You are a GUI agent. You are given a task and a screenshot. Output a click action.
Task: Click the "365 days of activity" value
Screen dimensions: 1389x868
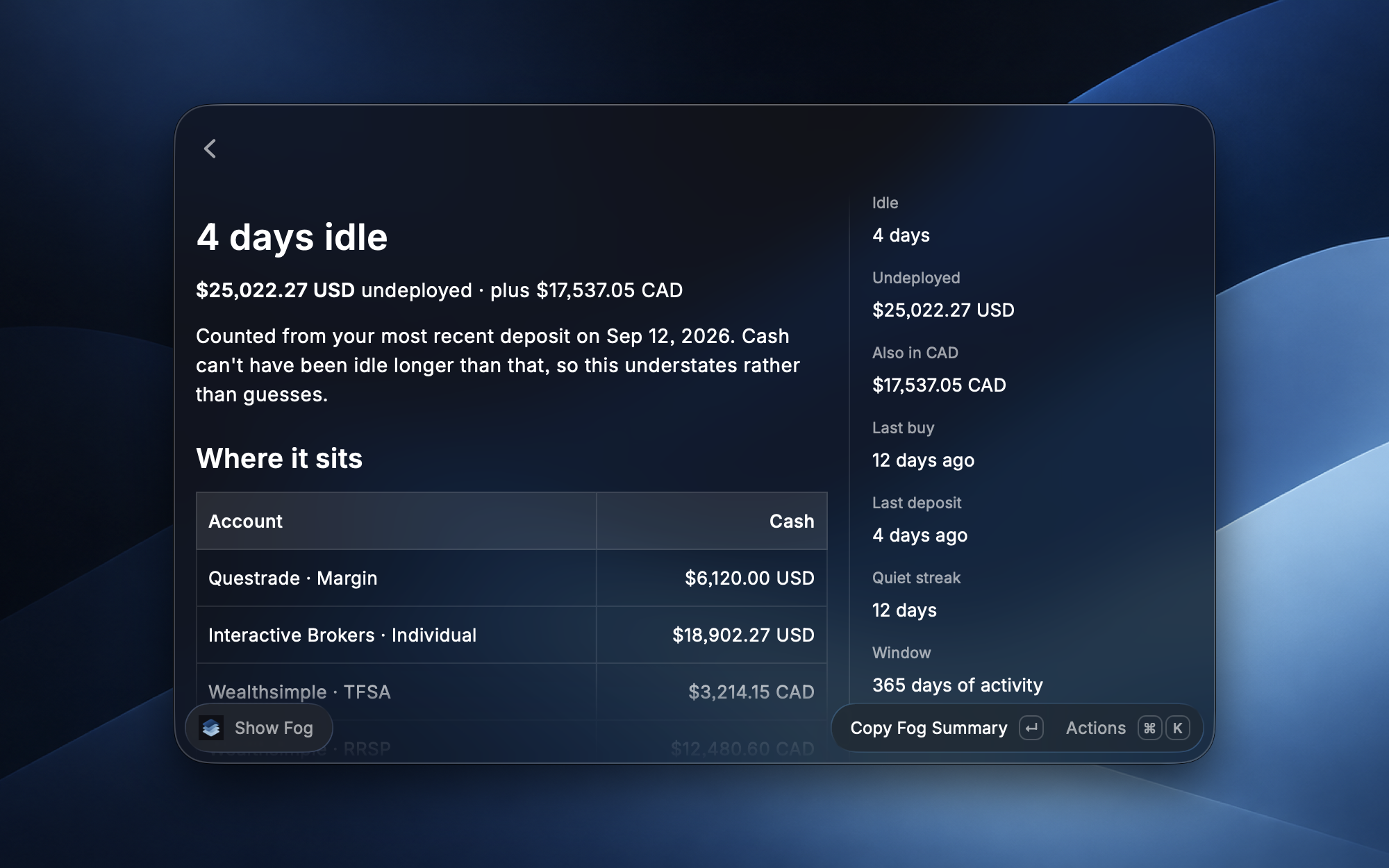[958, 685]
